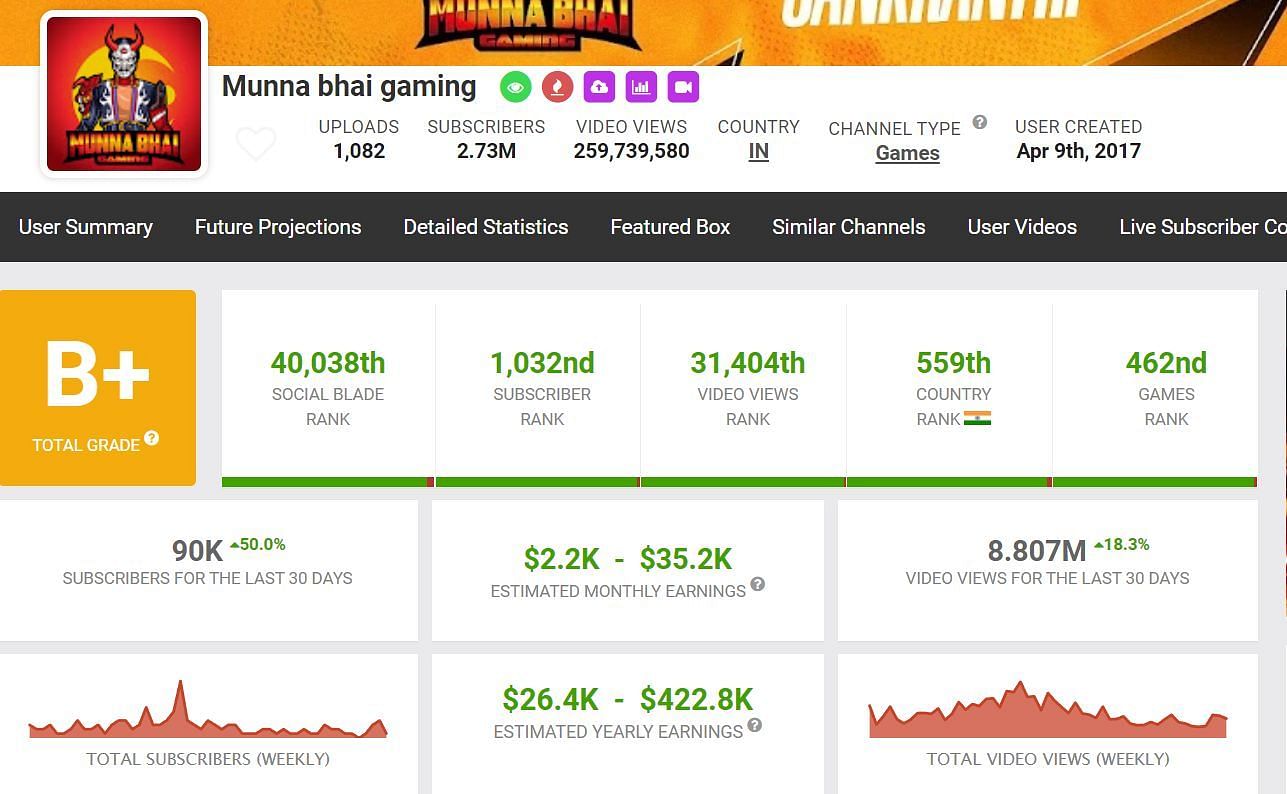The image size is (1287, 794).
Task: Click the progress bar under Subscriber Rank
Action: coord(538,482)
